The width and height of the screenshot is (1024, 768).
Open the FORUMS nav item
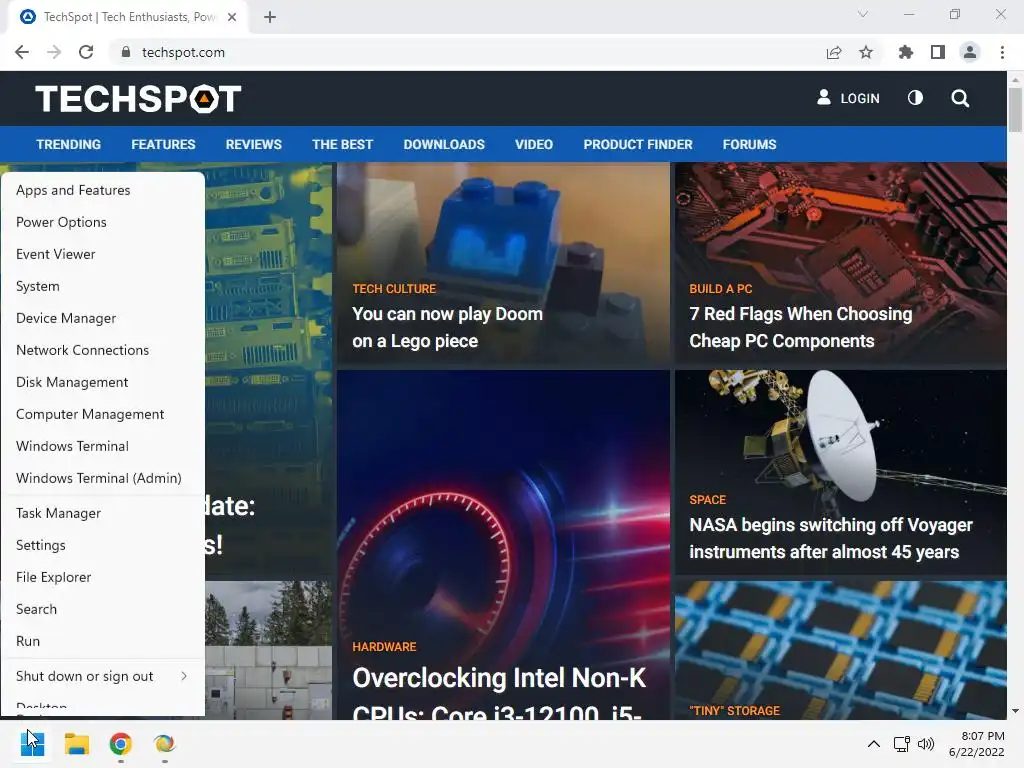point(750,144)
